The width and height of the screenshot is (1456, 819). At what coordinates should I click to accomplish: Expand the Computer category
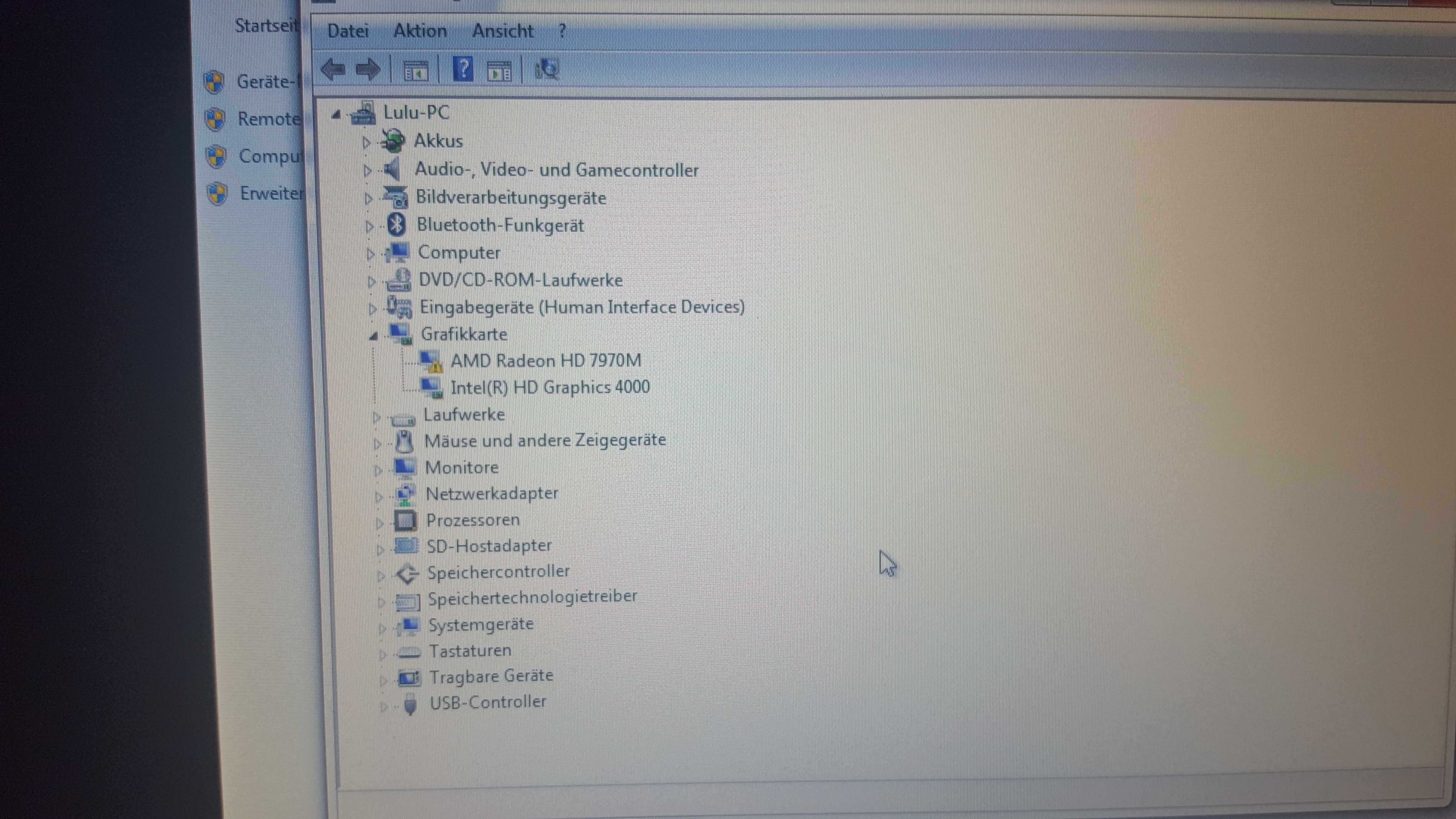(x=371, y=254)
